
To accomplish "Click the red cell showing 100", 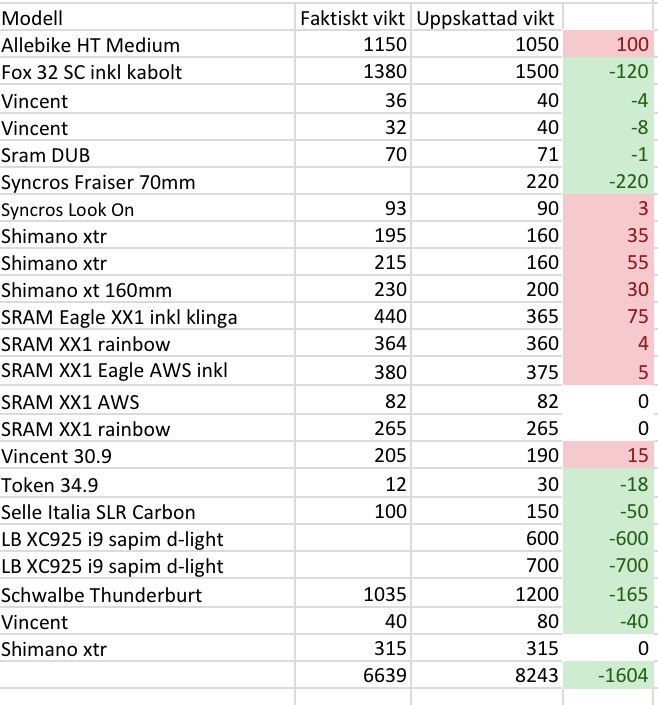I will tap(608, 45).
